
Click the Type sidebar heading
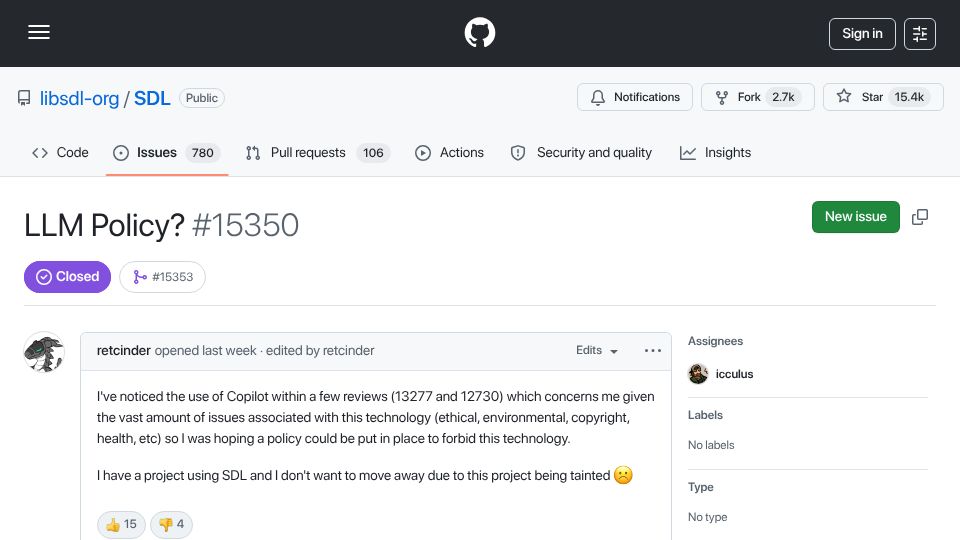(x=700, y=487)
